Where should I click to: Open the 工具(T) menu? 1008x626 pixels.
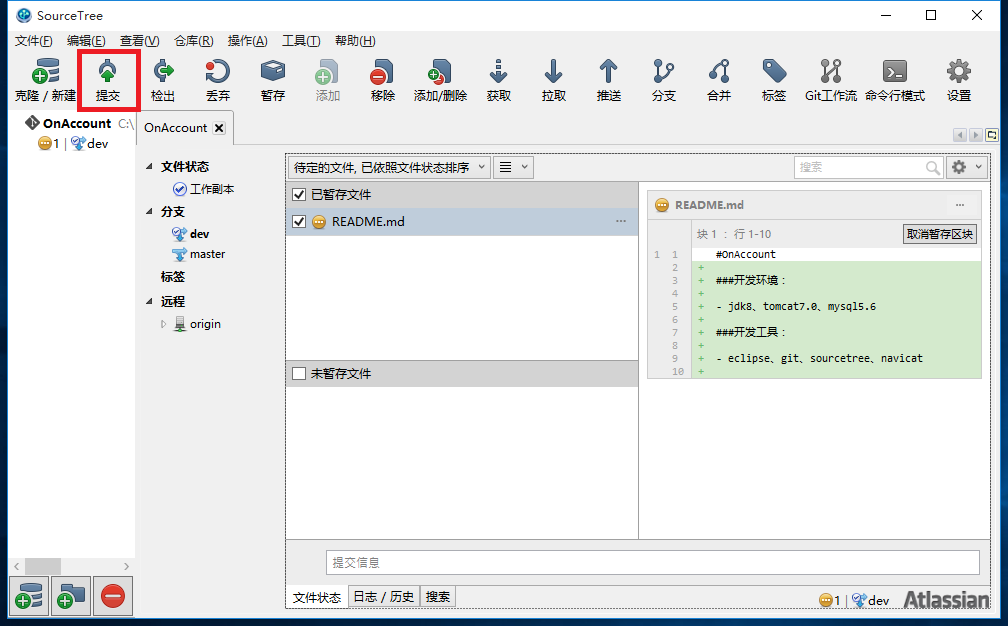coord(301,40)
